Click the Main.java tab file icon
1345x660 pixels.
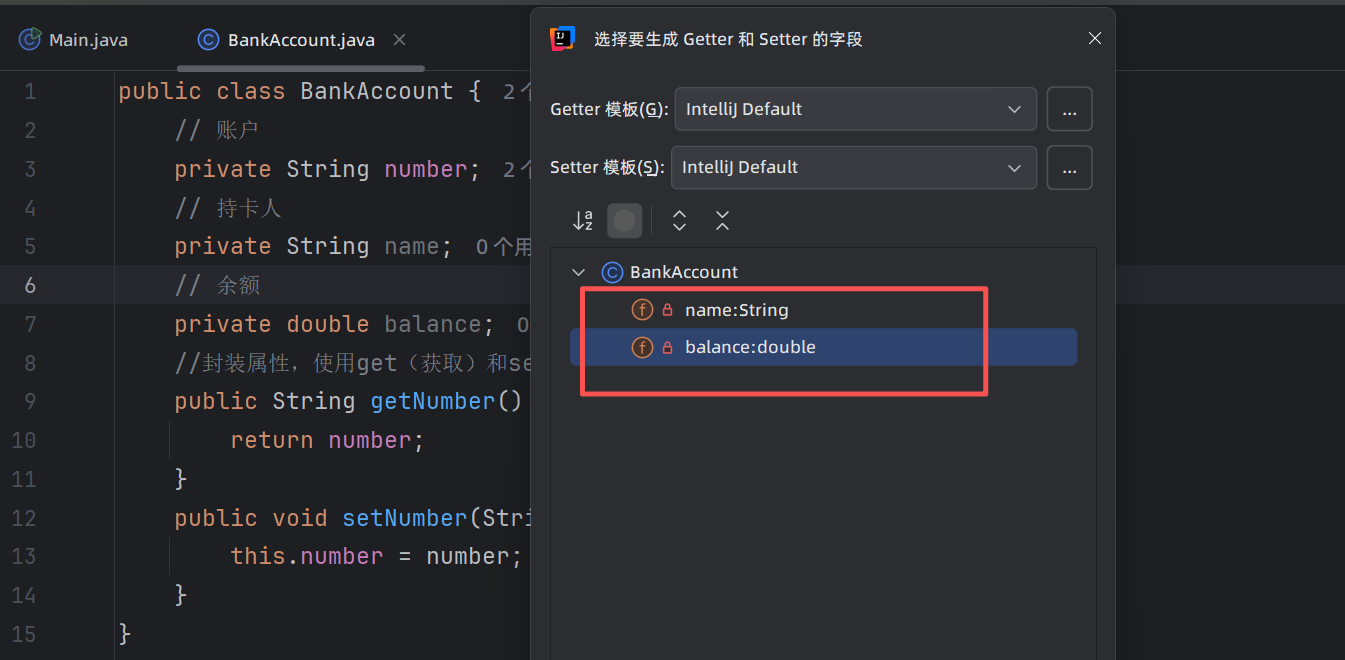[30, 40]
